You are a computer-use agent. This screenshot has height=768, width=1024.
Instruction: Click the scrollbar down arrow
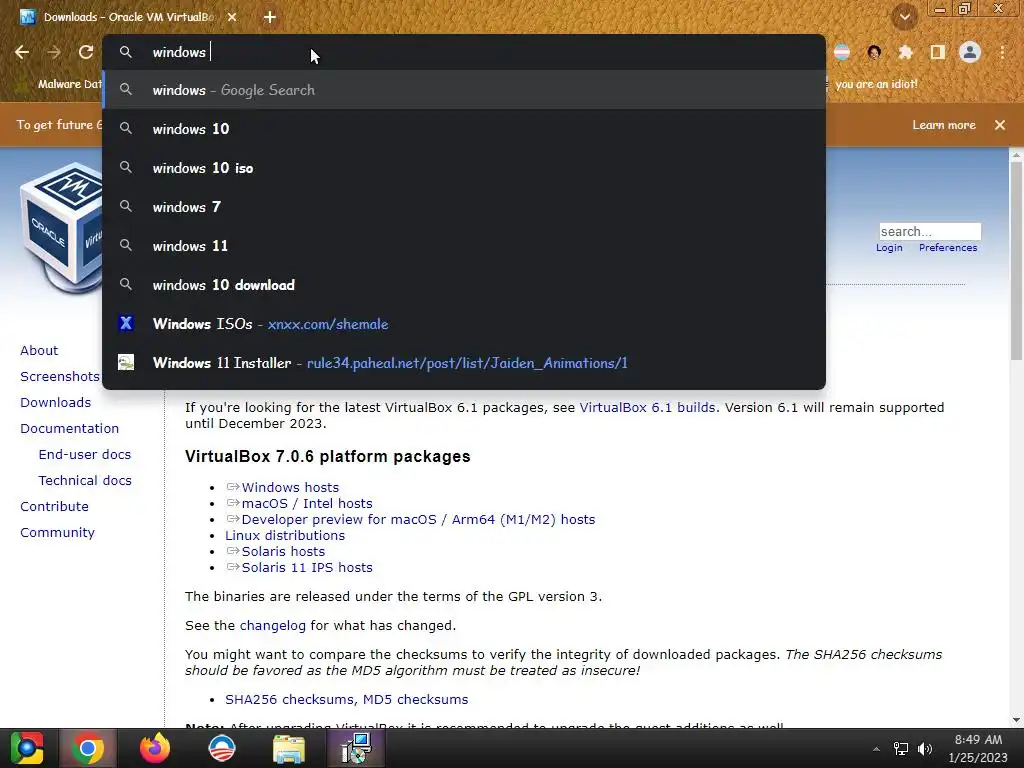[1016, 720]
